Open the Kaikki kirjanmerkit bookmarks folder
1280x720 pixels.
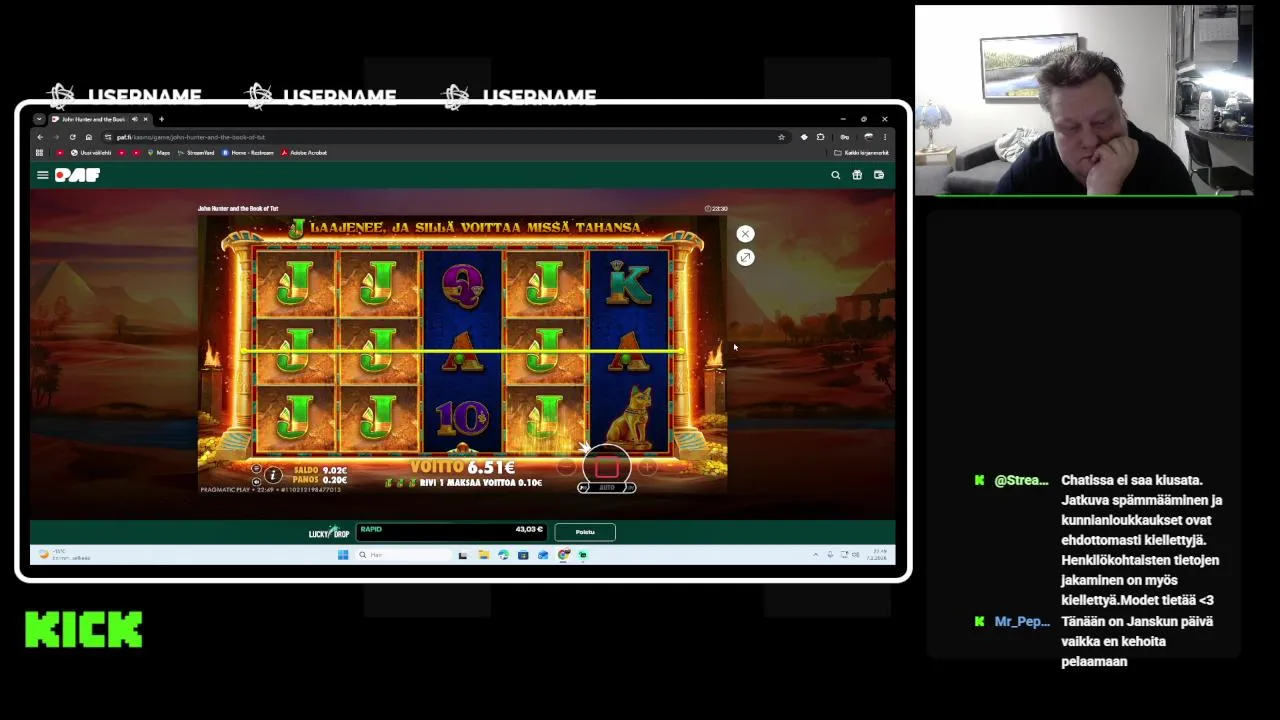[x=861, y=153]
